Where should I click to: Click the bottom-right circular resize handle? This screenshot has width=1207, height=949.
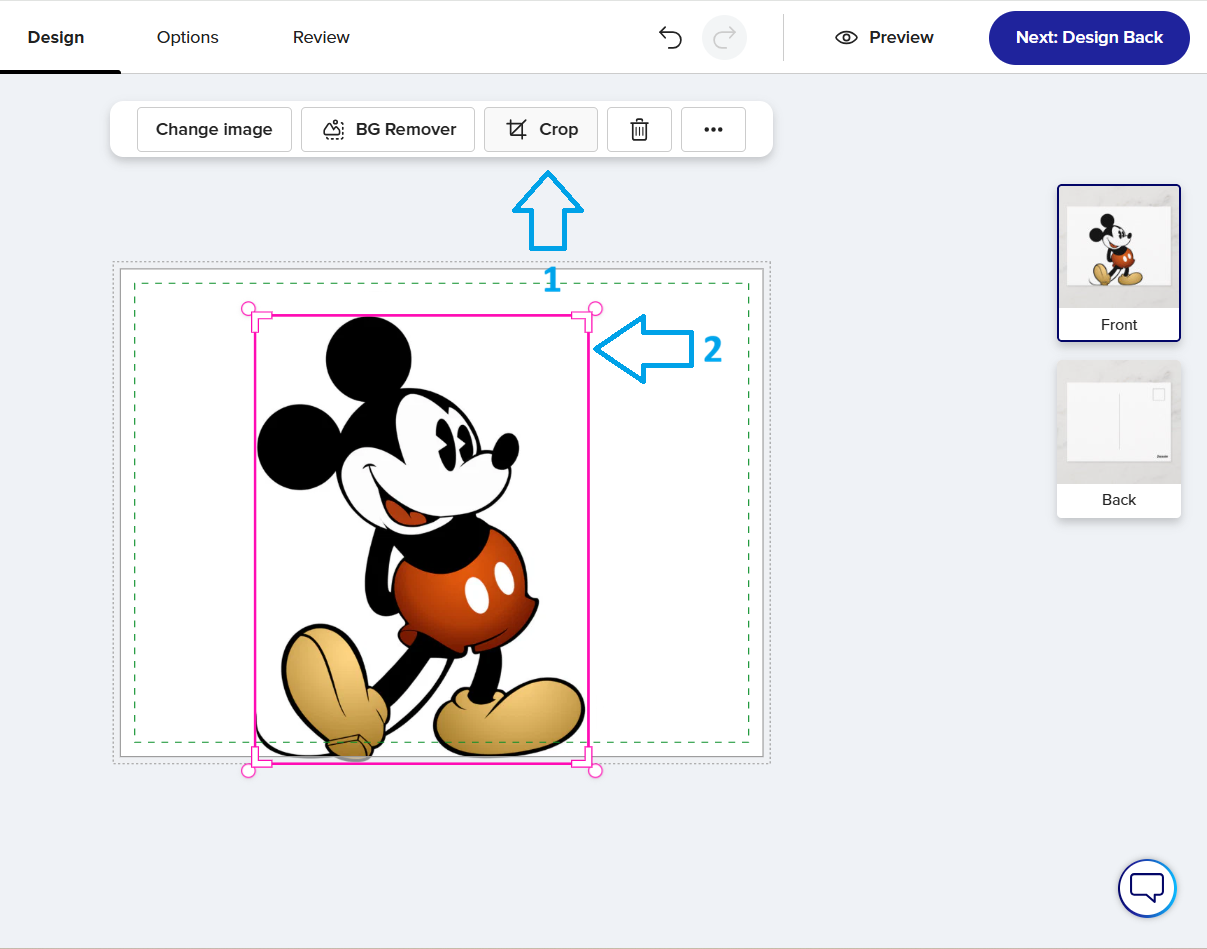tap(595, 770)
